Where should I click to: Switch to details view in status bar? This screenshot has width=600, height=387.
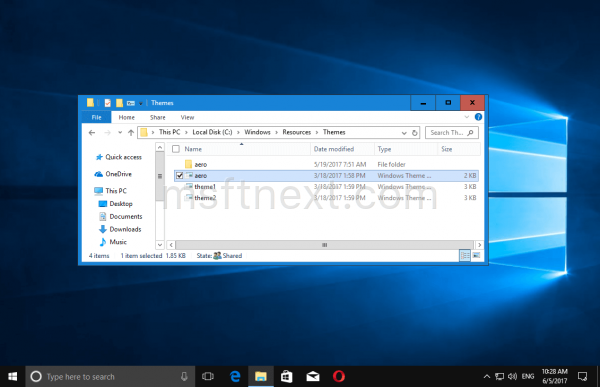pos(465,255)
